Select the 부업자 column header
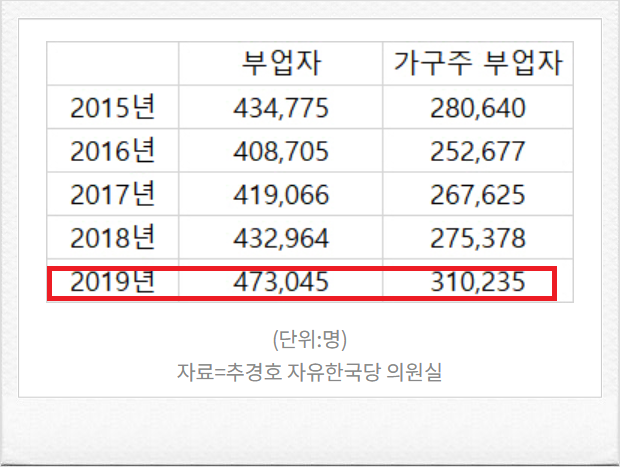The height and width of the screenshot is (467, 620). click(x=281, y=63)
